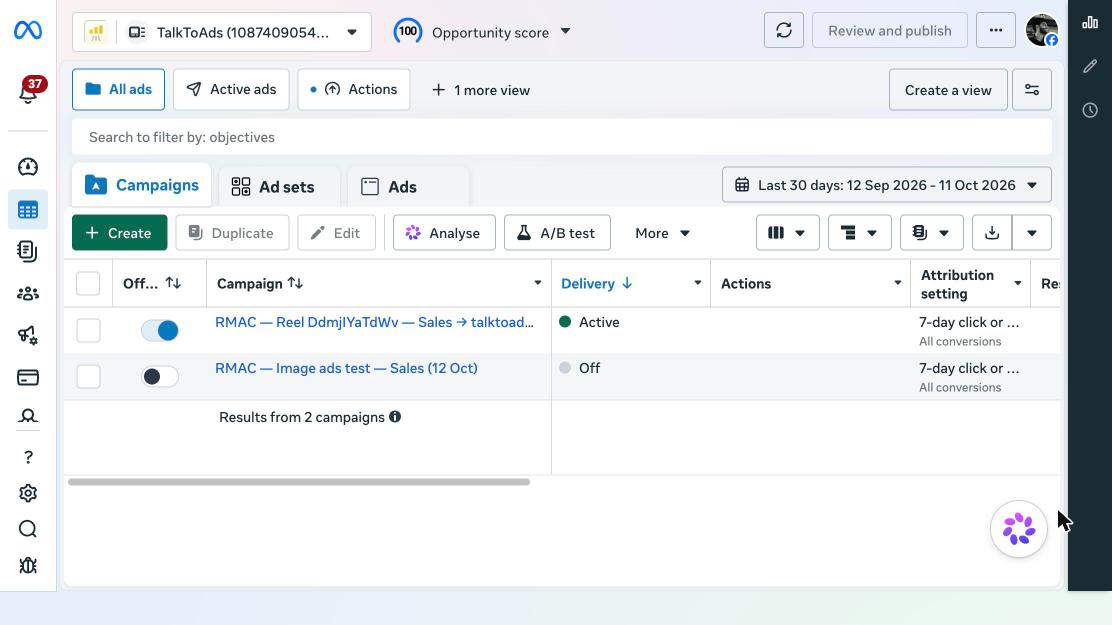This screenshot has height=625, width=1112.
Task: Open the Meta AI assistant floating button
Action: point(1019,529)
